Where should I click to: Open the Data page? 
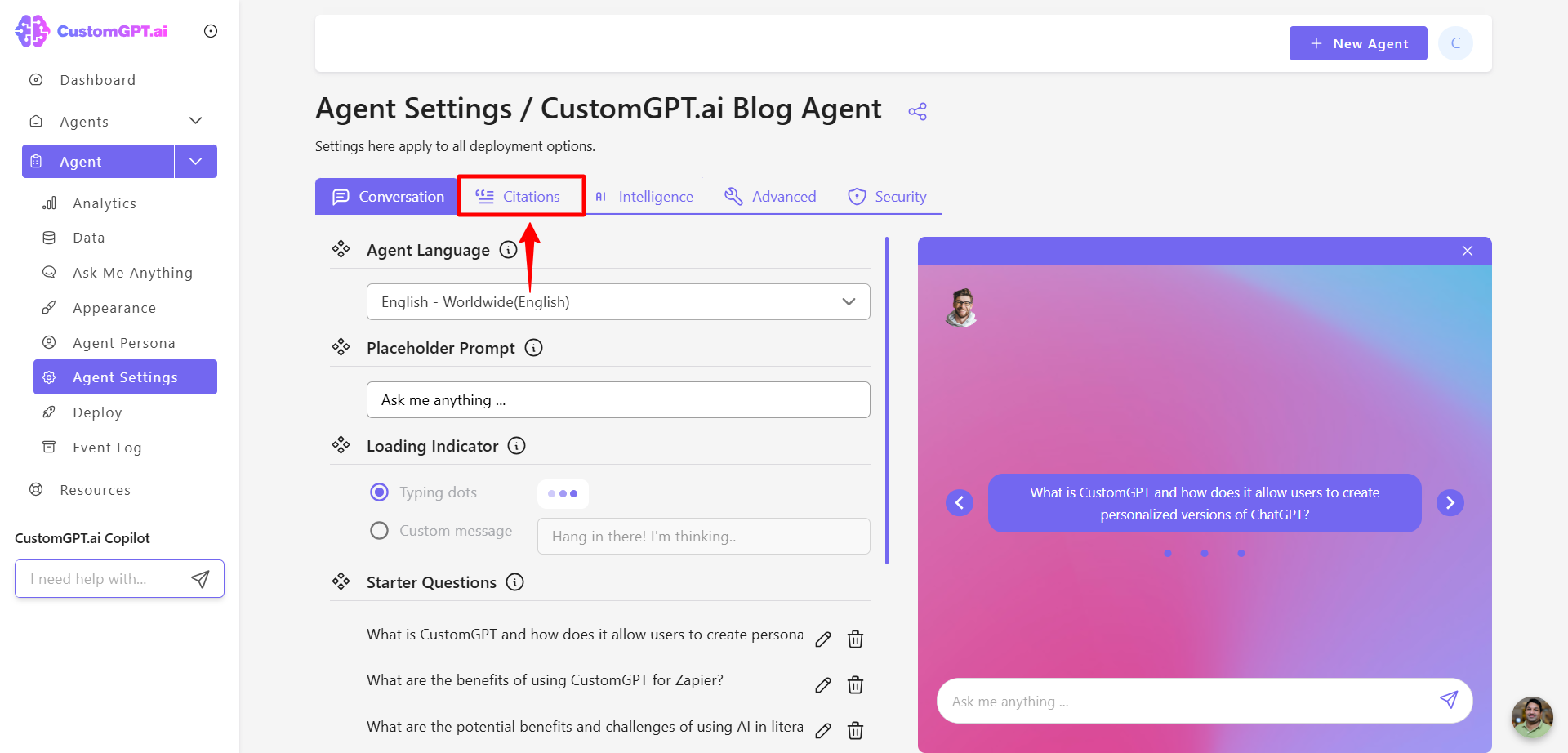pyautogui.click(x=88, y=238)
